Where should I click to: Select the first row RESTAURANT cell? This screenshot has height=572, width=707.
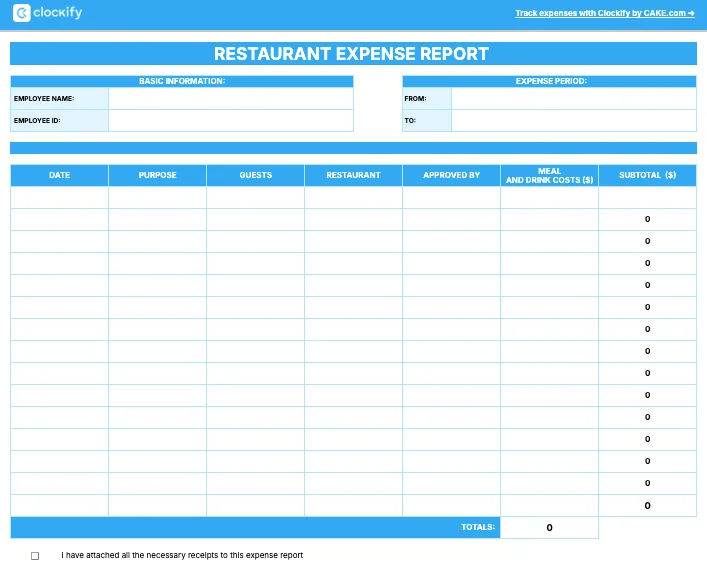click(354, 197)
